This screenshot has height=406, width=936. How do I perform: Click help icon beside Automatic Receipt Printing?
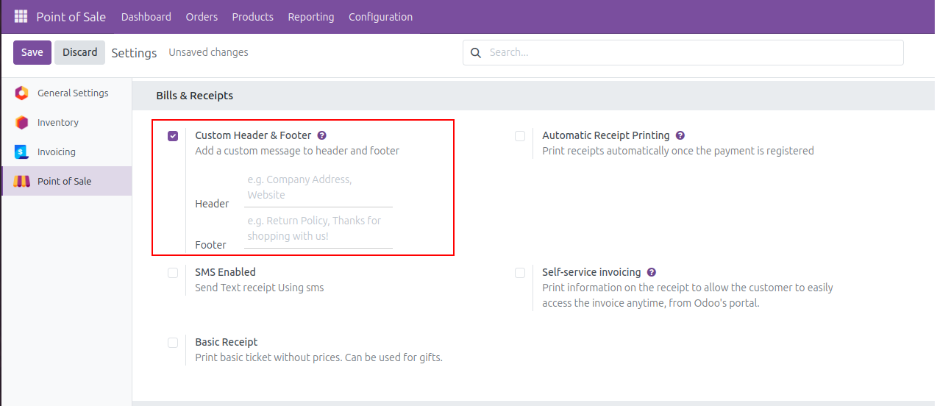pyautogui.click(x=680, y=135)
